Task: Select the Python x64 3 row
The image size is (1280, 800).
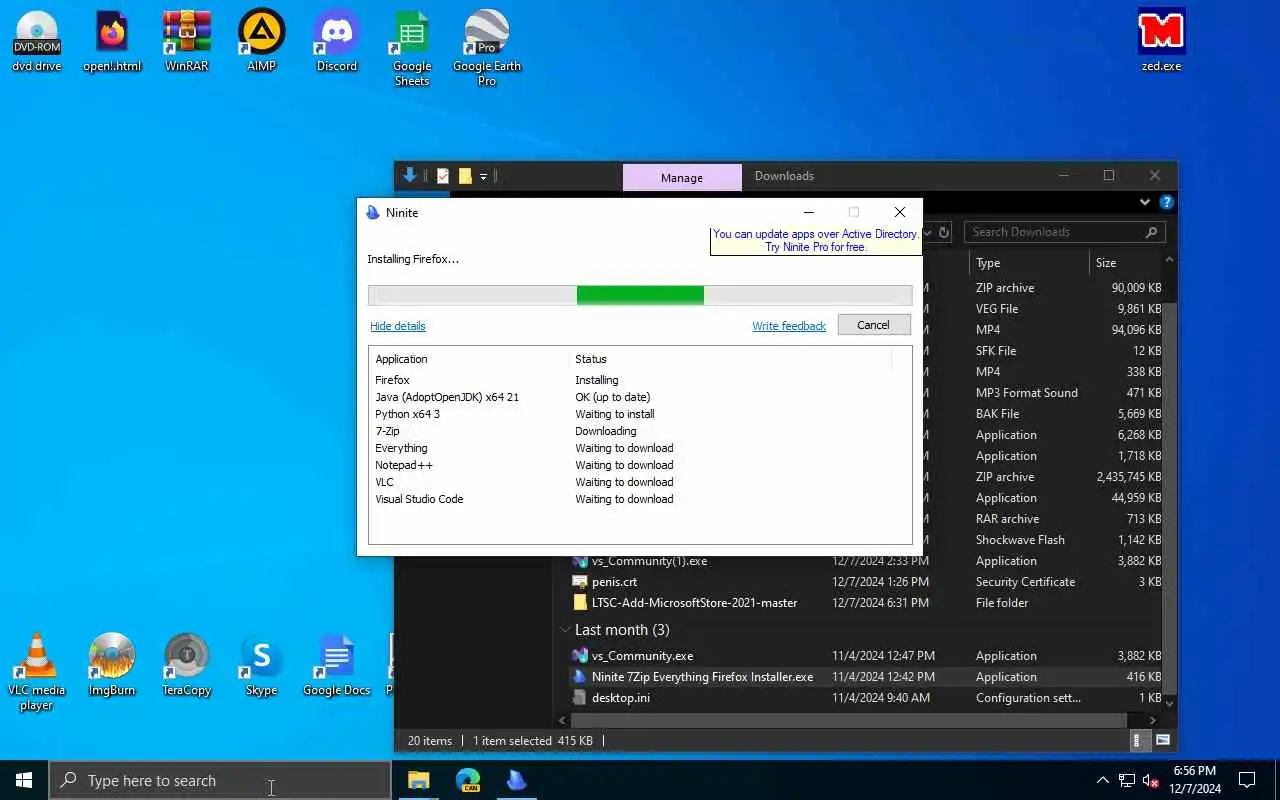Action: [640, 414]
